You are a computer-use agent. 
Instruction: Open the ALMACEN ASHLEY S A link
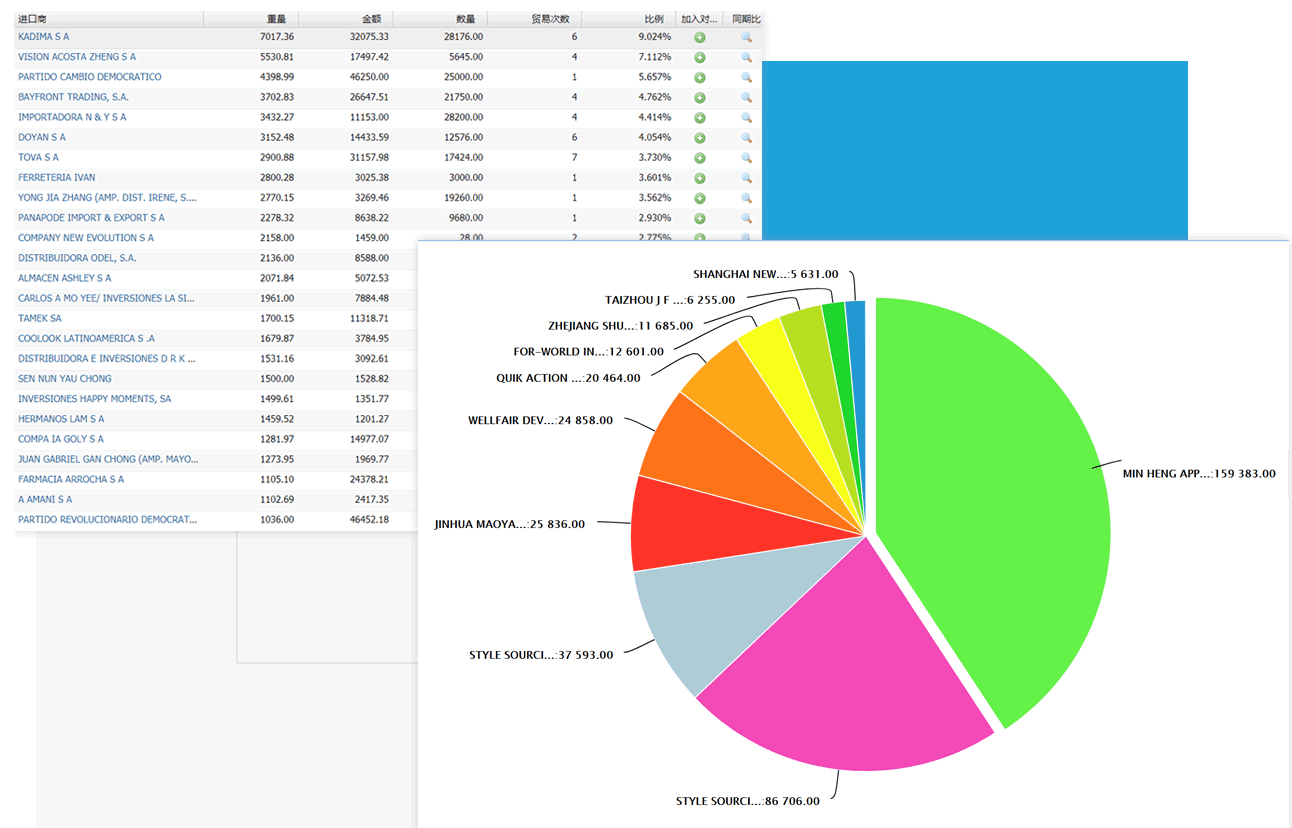tap(65, 278)
